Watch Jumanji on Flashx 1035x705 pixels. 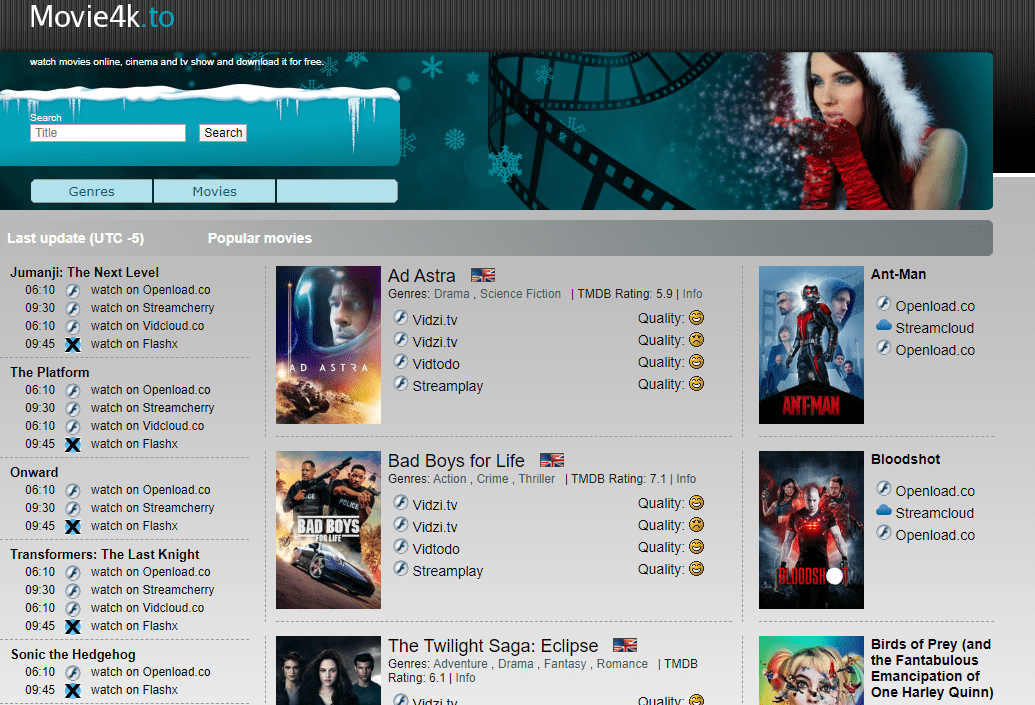135,344
